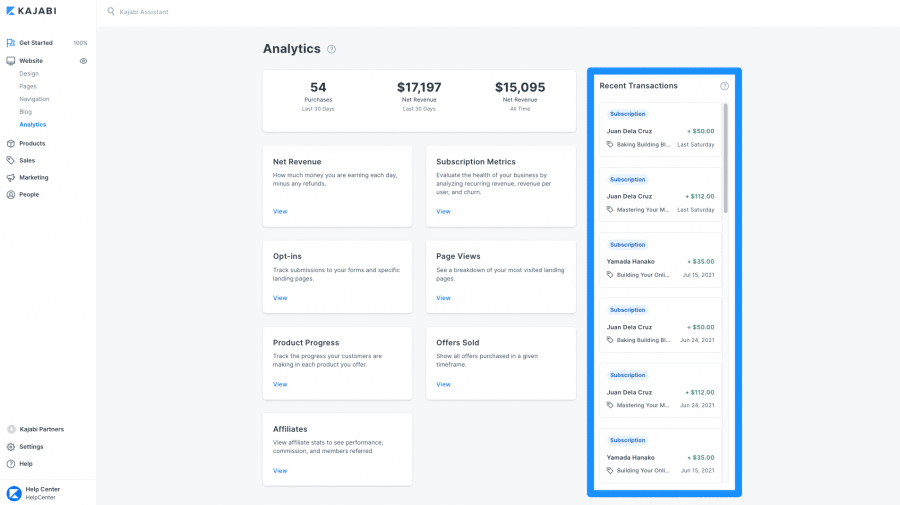The image size is (900, 505).
Task: Open the Marketing section
Action: pos(33,177)
